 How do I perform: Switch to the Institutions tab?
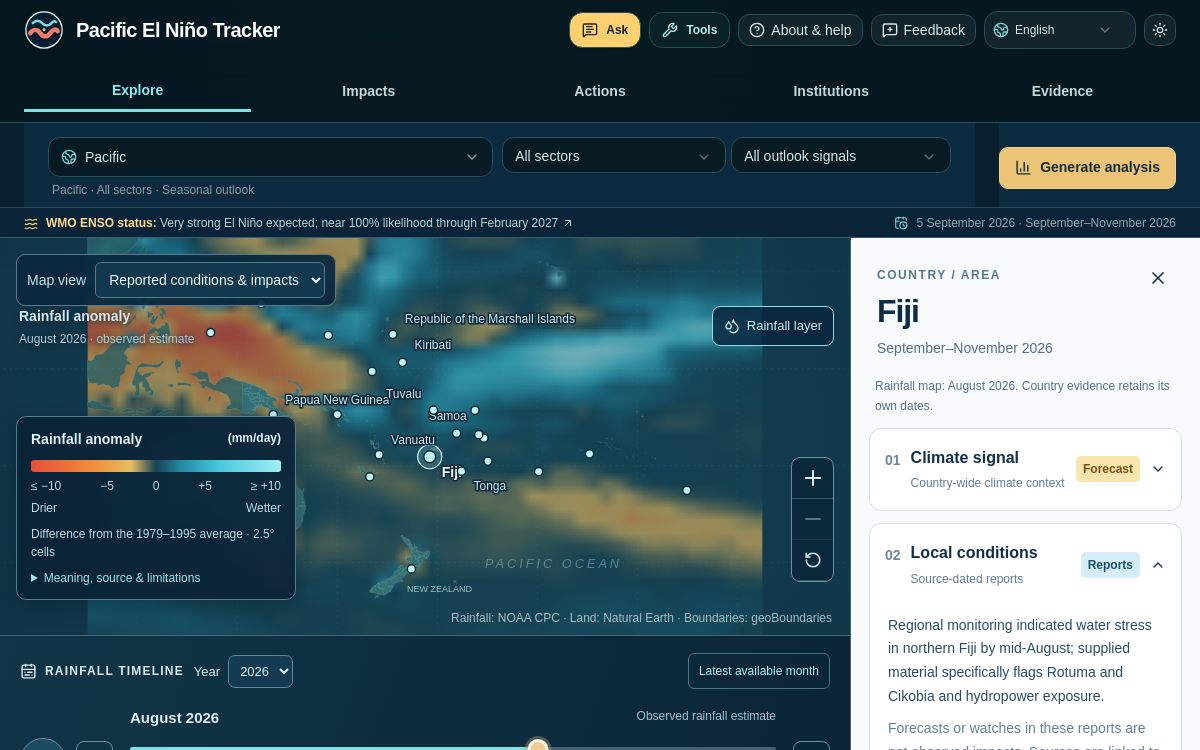831,91
